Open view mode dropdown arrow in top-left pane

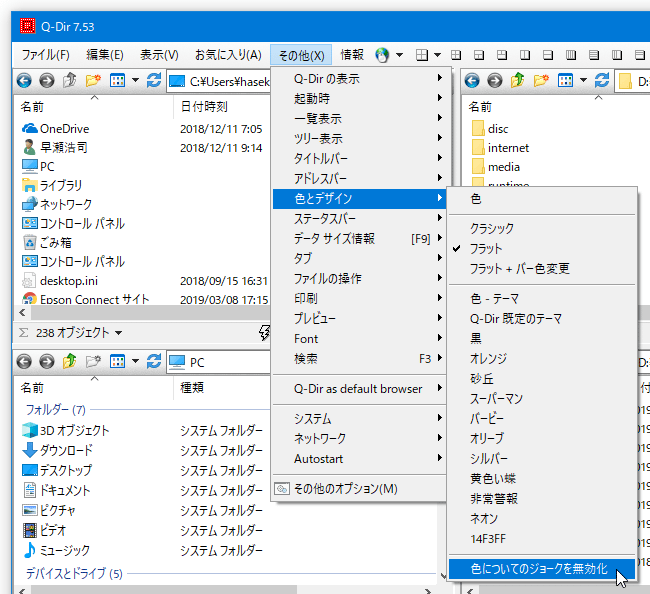point(135,80)
